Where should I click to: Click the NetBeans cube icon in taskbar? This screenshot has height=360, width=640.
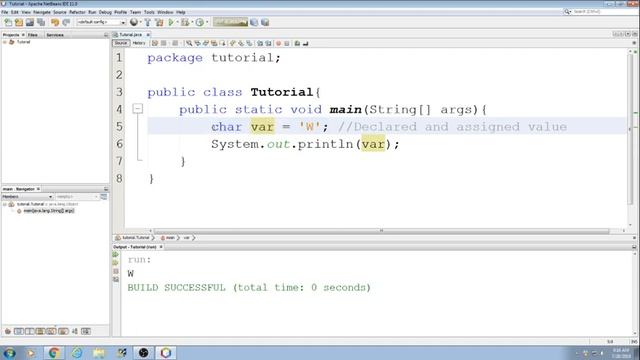(165, 353)
